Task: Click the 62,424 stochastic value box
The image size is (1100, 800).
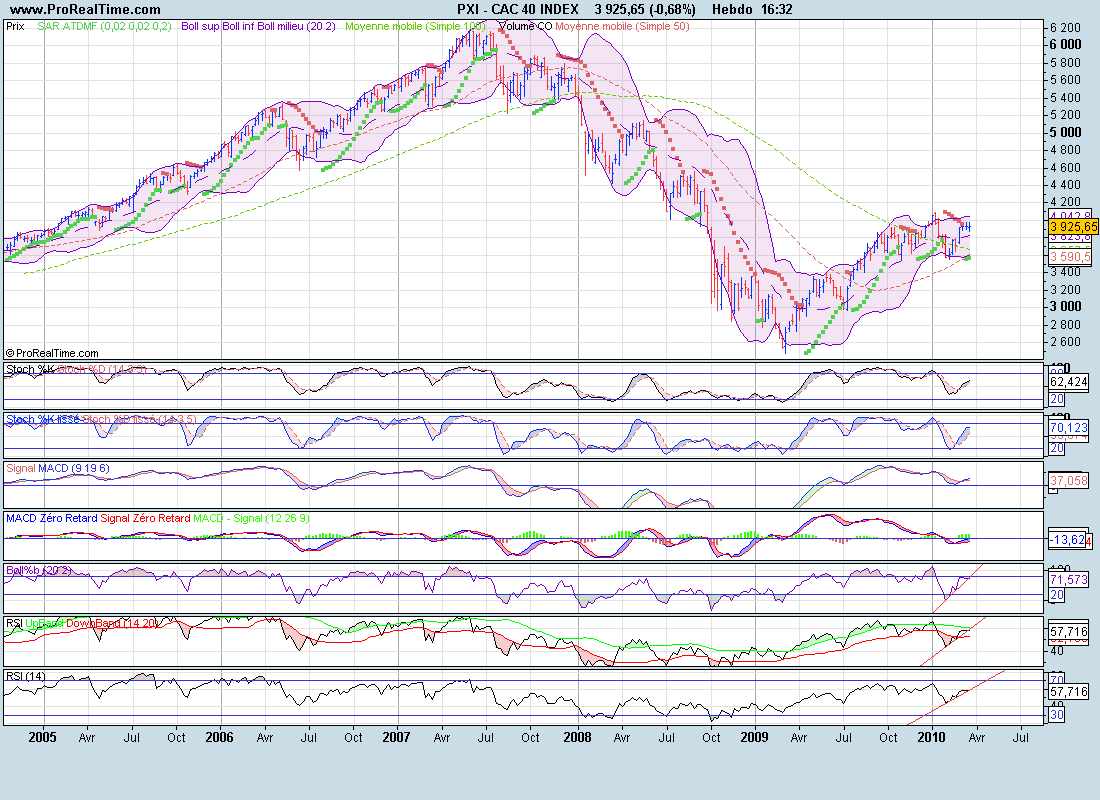Action: pyautogui.click(x=1069, y=382)
